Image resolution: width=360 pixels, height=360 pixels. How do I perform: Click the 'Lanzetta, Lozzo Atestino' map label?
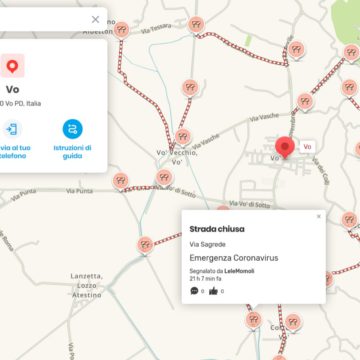click(x=87, y=286)
